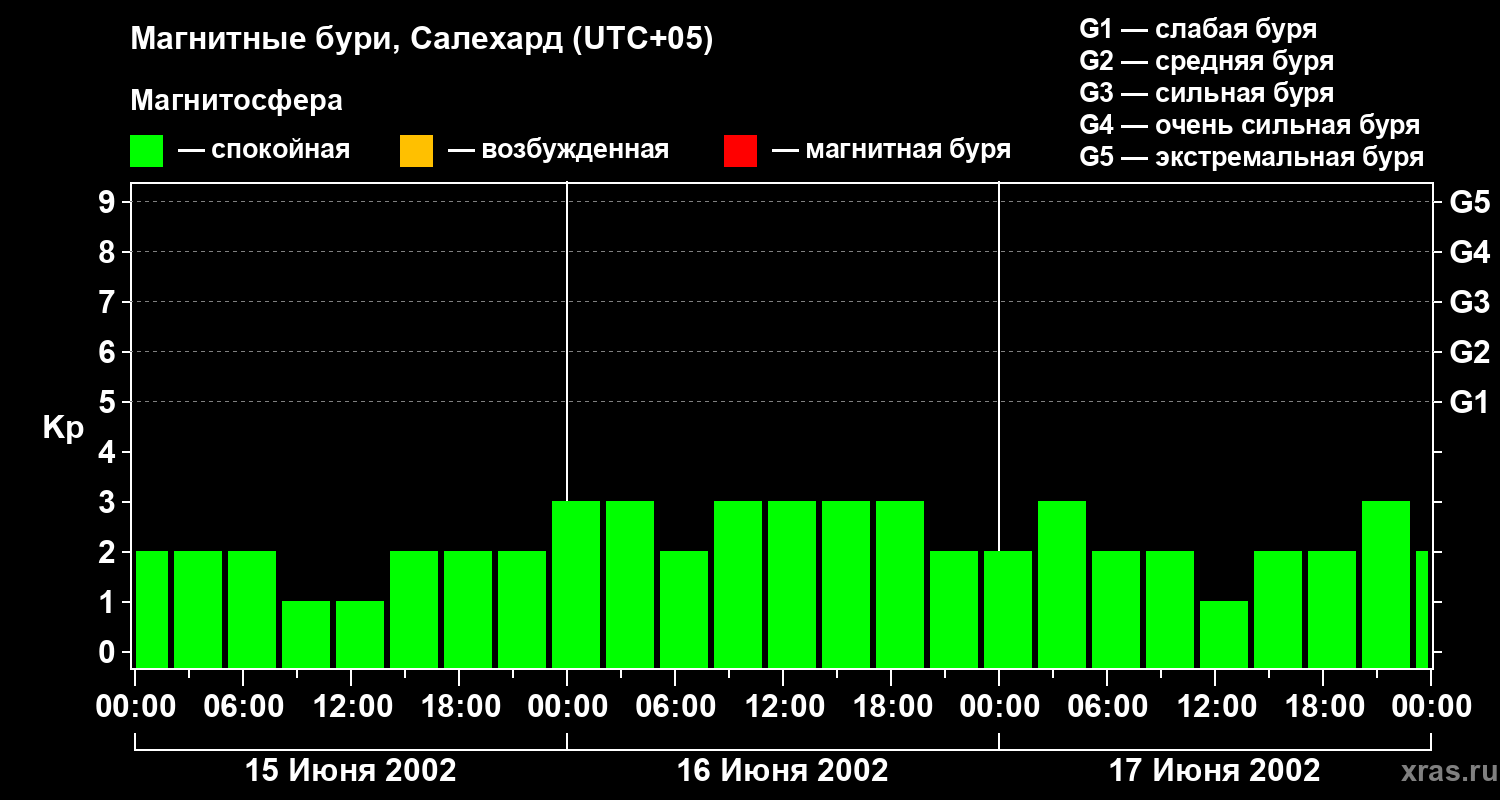Click the right-axis G1 level label

[x=1470, y=402]
